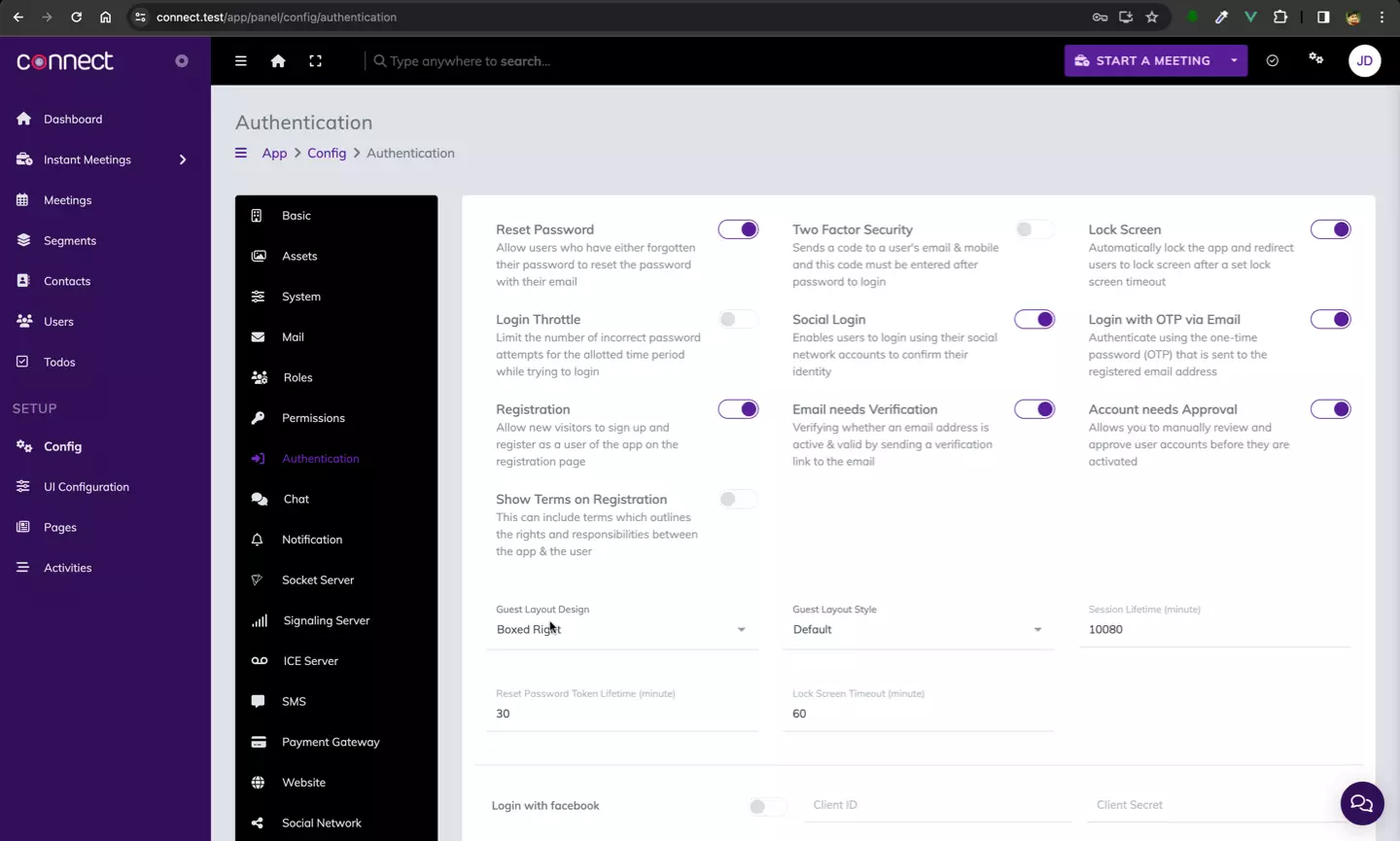Select Socket Server settings
The width and height of the screenshot is (1400, 841).
click(x=336, y=579)
